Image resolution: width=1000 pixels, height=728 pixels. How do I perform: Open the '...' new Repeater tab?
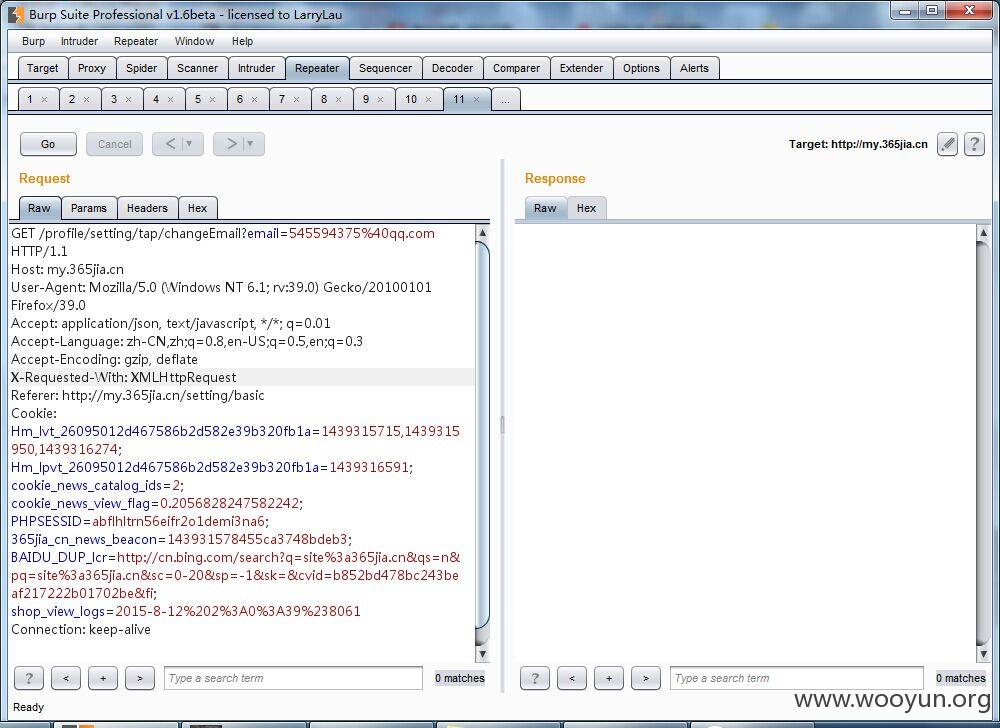point(506,99)
